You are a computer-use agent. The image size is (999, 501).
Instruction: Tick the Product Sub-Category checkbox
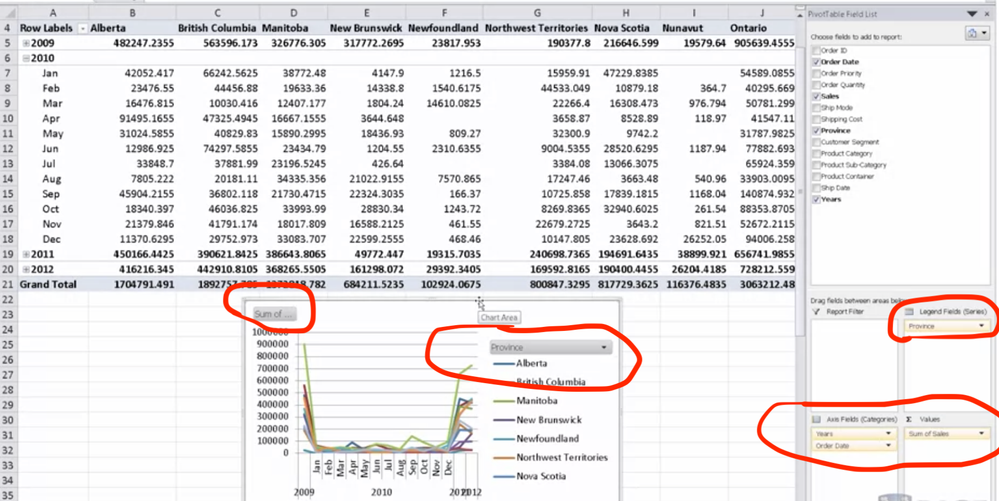tap(817, 165)
